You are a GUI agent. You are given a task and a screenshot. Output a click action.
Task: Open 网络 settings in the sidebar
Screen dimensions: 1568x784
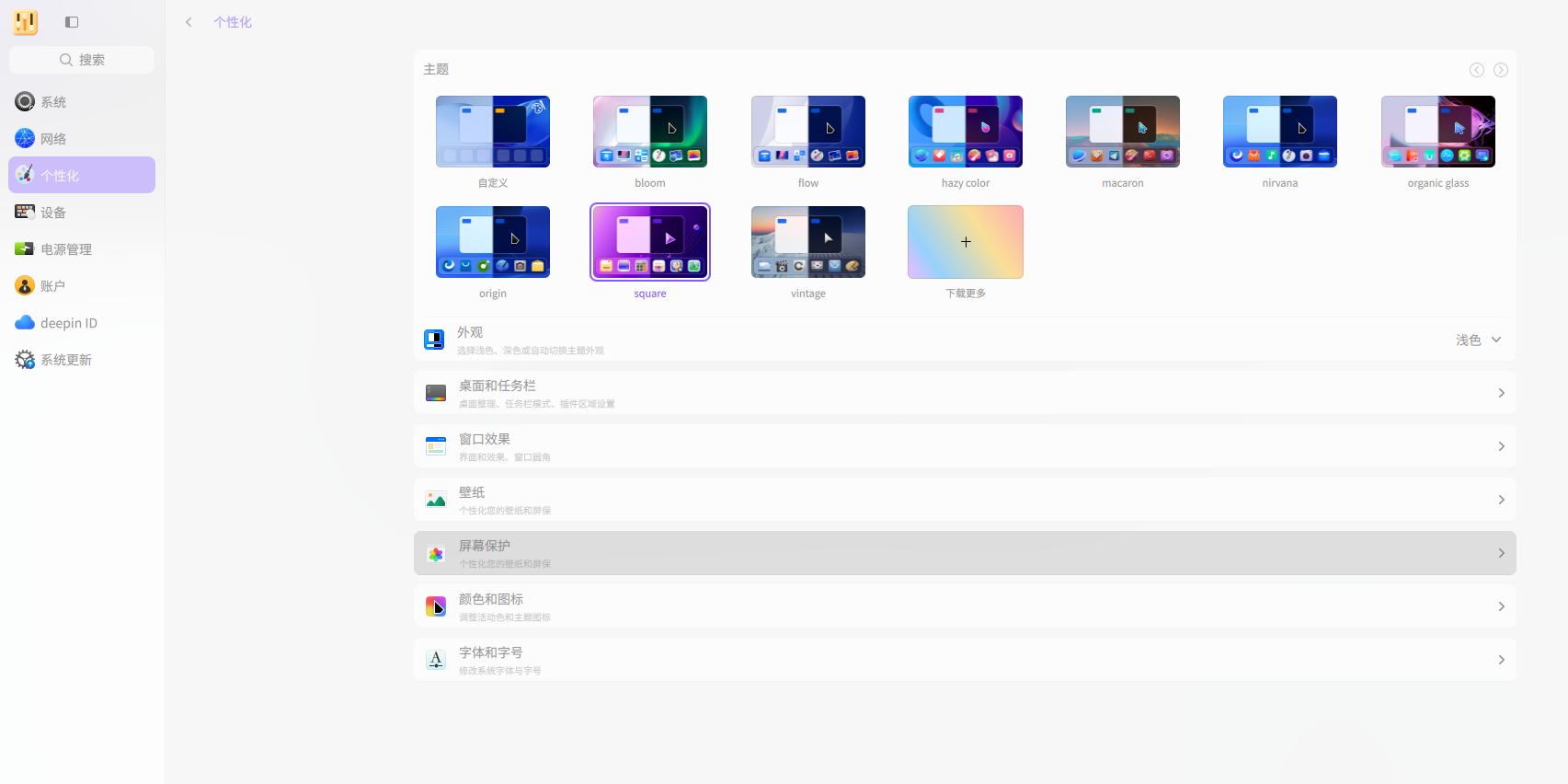point(82,138)
